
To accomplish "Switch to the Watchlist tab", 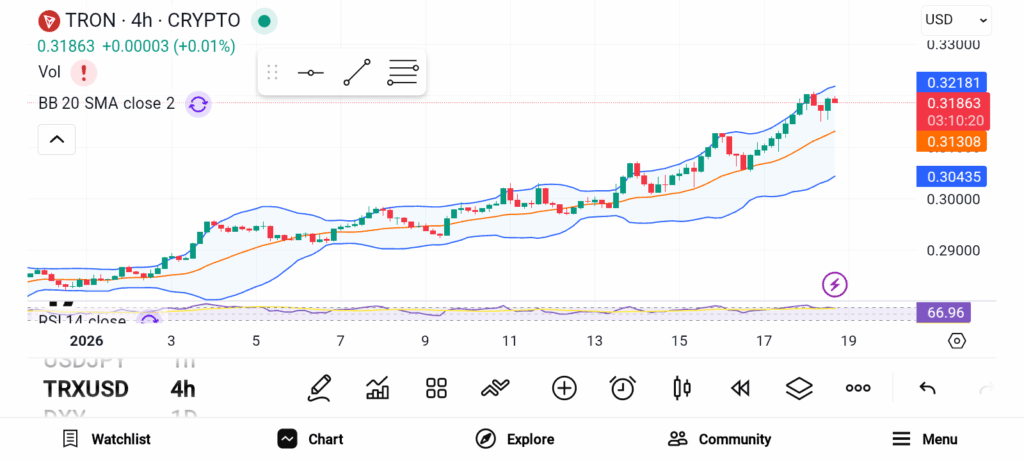I will 107,439.
